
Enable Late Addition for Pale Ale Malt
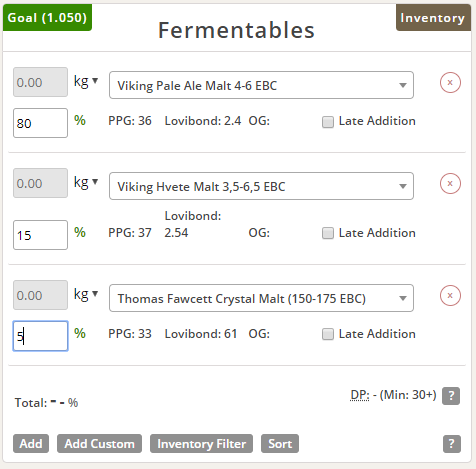coord(328,122)
